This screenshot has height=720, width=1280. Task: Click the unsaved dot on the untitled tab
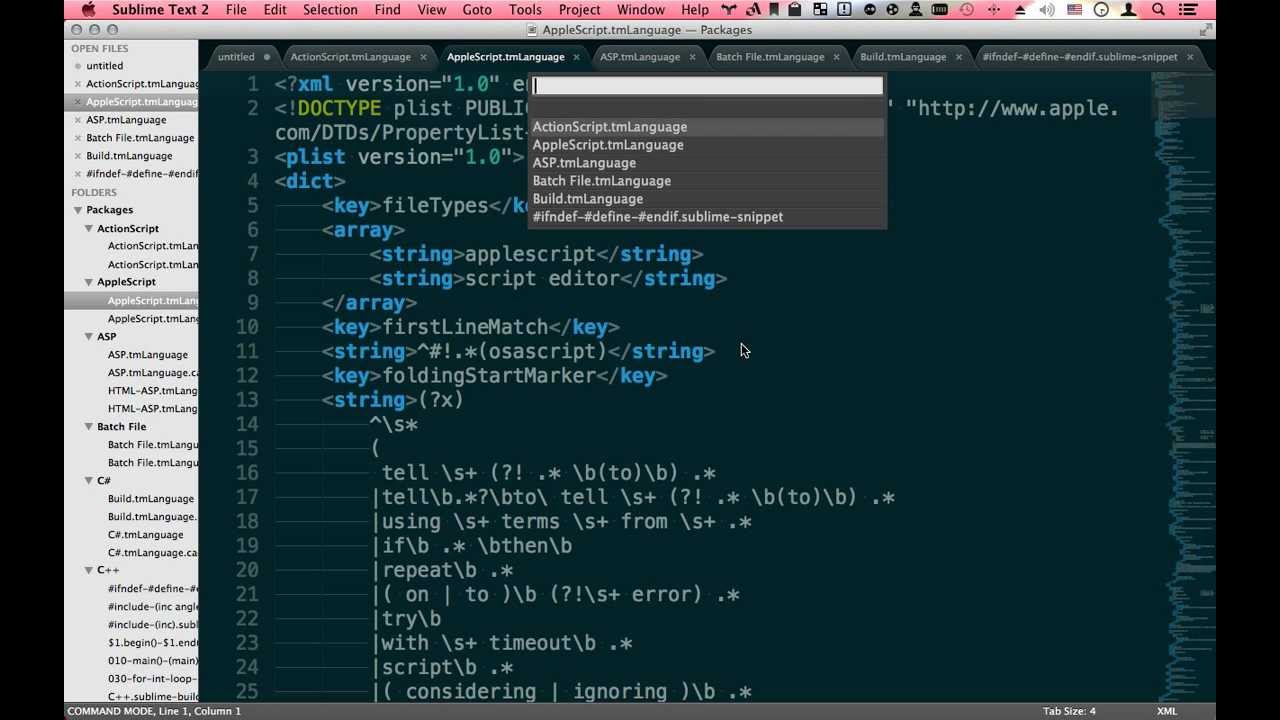pyautogui.click(x=266, y=57)
